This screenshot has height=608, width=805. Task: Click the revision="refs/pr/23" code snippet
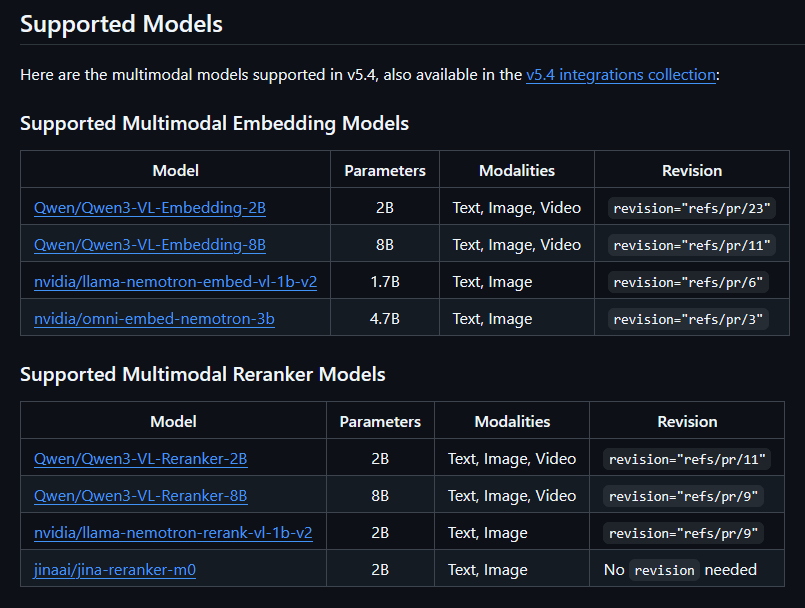click(x=692, y=209)
